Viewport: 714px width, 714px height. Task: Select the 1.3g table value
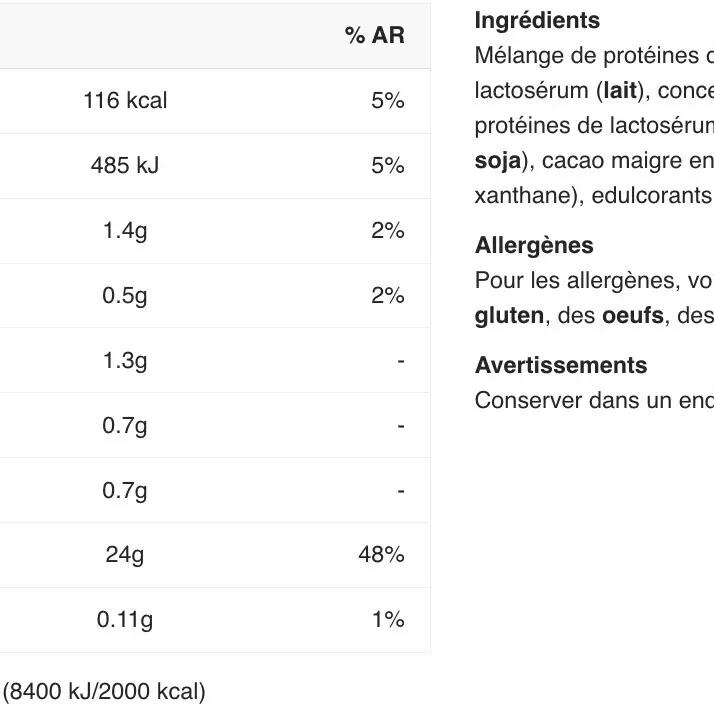(x=125, y=360)
